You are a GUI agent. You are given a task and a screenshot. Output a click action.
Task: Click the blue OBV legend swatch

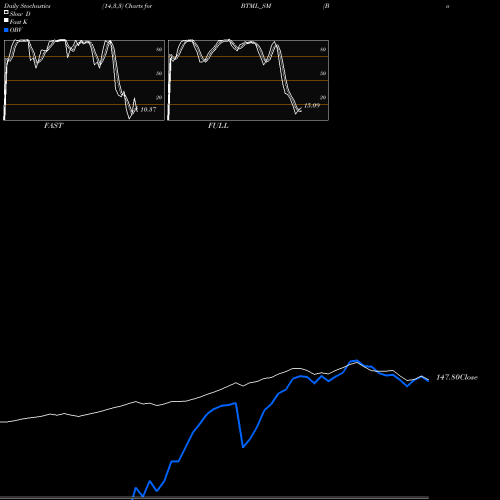click(x=6, y=30)
